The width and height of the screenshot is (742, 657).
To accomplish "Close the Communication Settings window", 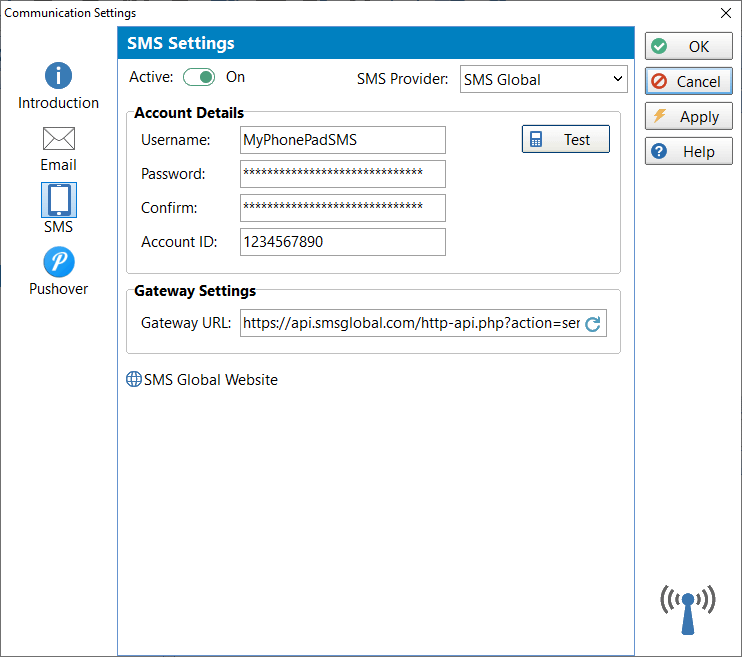I will click(x=726, y=13).
